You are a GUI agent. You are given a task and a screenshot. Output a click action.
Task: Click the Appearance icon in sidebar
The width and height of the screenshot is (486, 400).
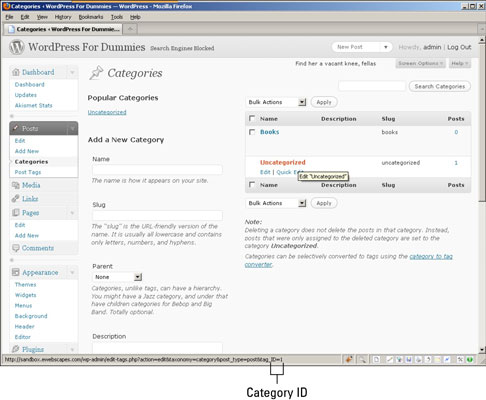(x=16, y=272)
